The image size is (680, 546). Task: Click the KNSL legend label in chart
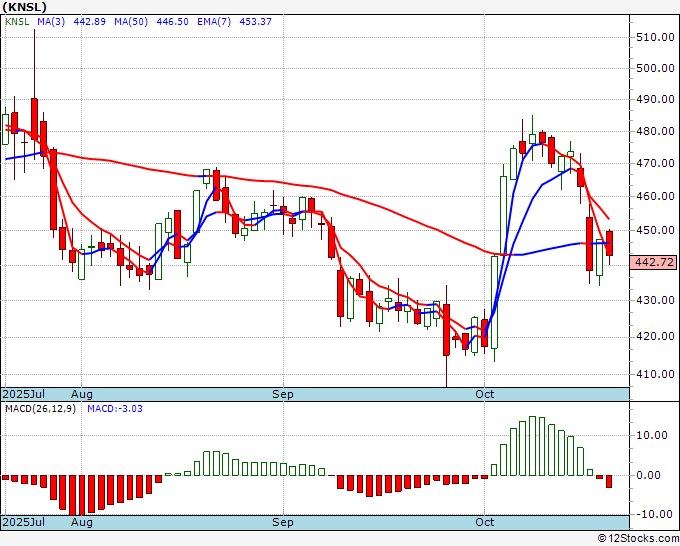point(17,22)
